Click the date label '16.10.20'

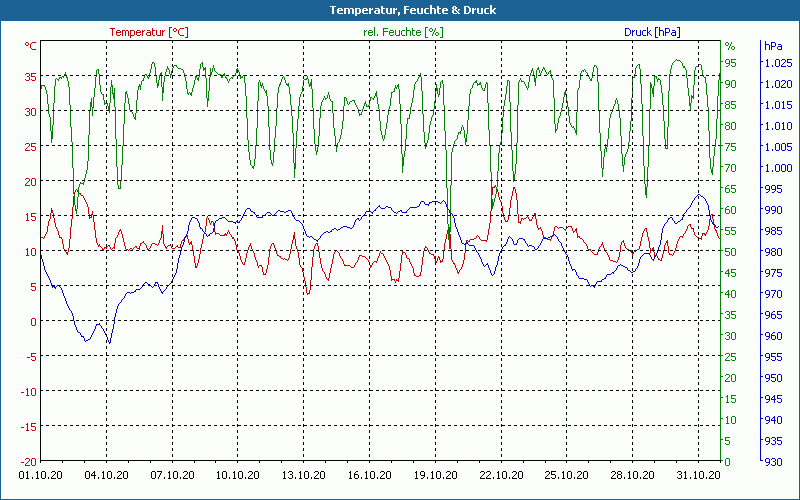(x=369, y=475)
